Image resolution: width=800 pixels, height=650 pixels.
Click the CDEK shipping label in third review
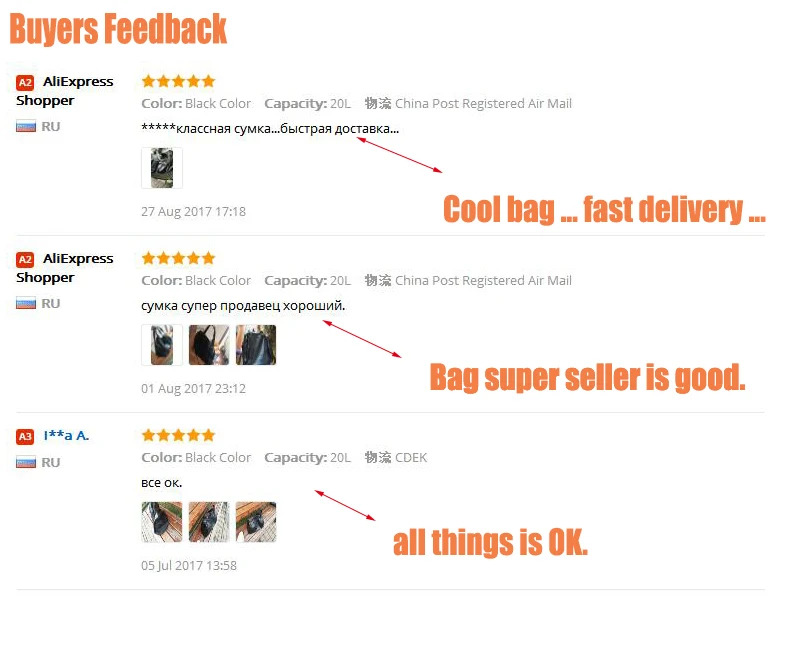[411, 458]
